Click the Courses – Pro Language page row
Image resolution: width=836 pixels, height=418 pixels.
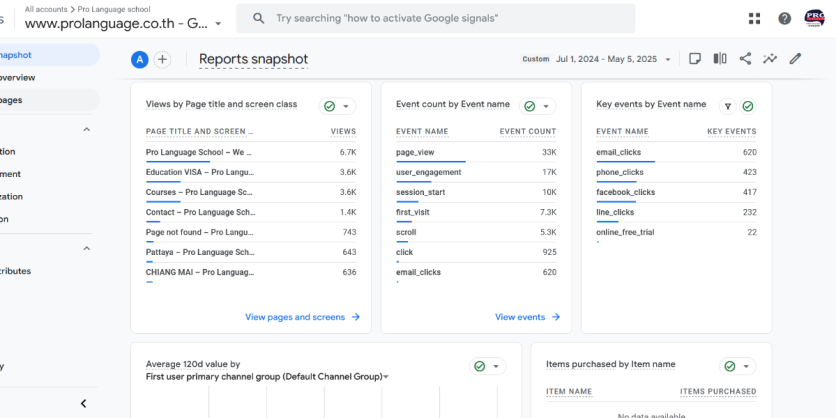coord(251,192)
